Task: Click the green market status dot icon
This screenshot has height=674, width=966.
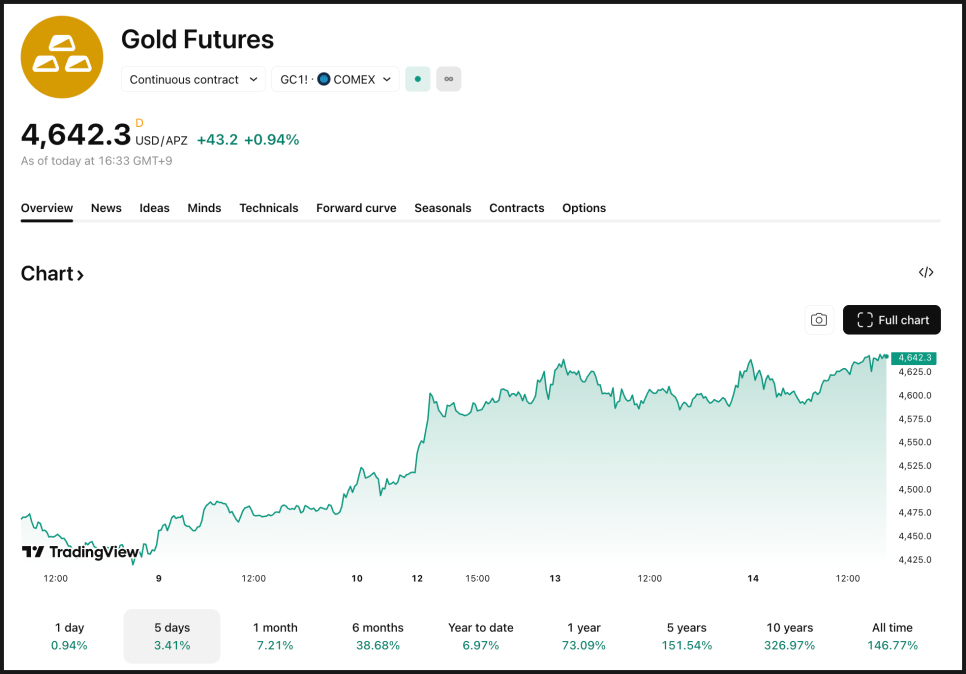Action: click(417, 79)
